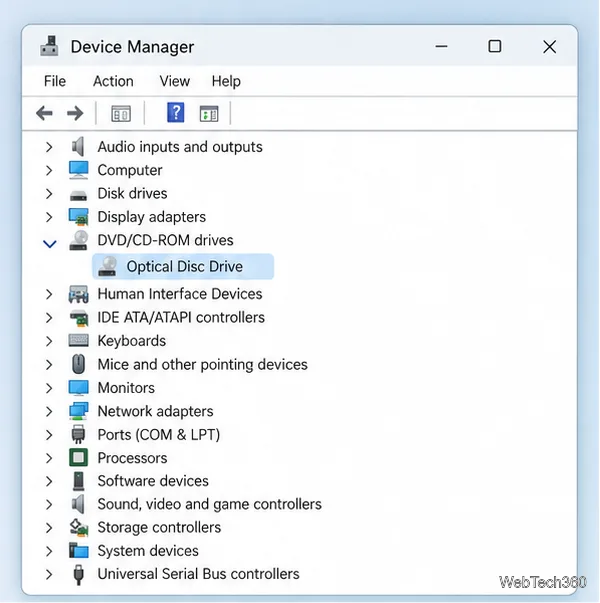The height and width of the screenshot is (603, 600).
Task: Click the Computer monitor icon
Action: [x=78, y=170]
